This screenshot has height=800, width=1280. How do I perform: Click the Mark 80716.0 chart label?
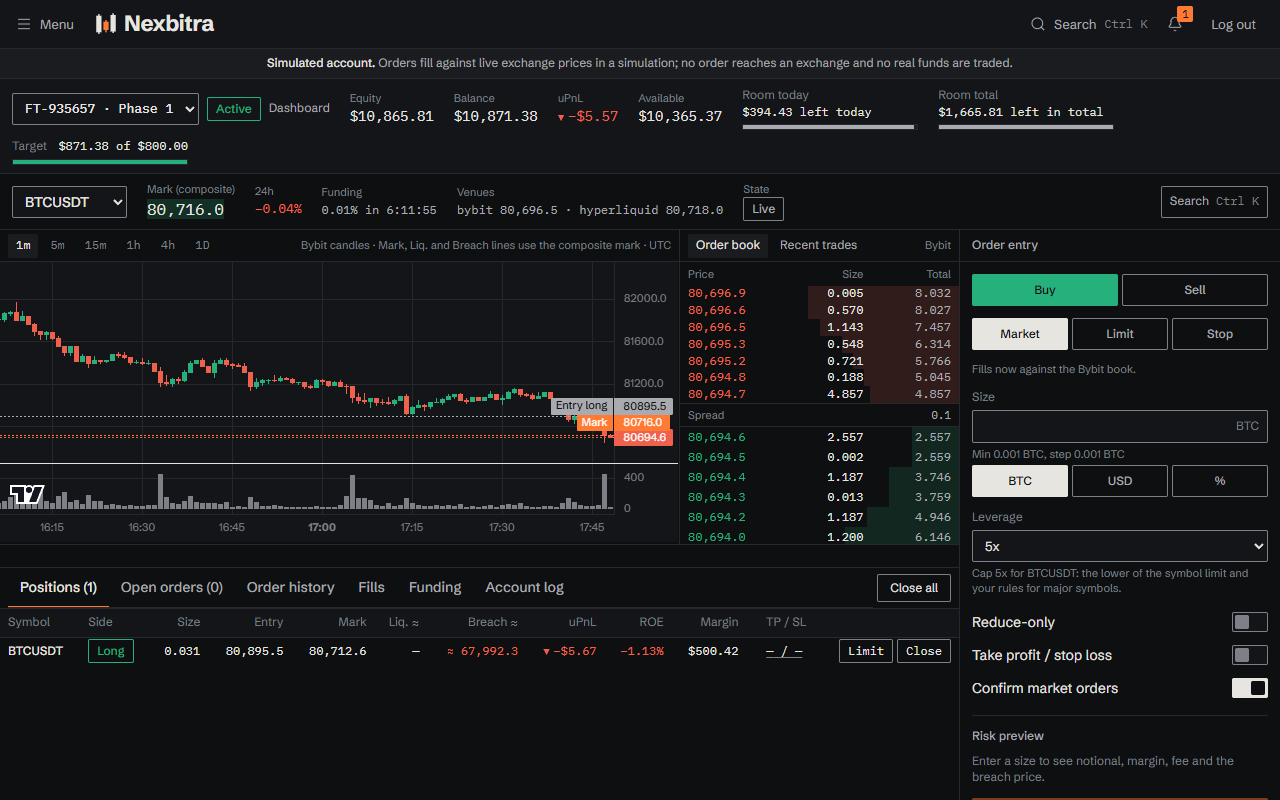(x=625, y=422)
